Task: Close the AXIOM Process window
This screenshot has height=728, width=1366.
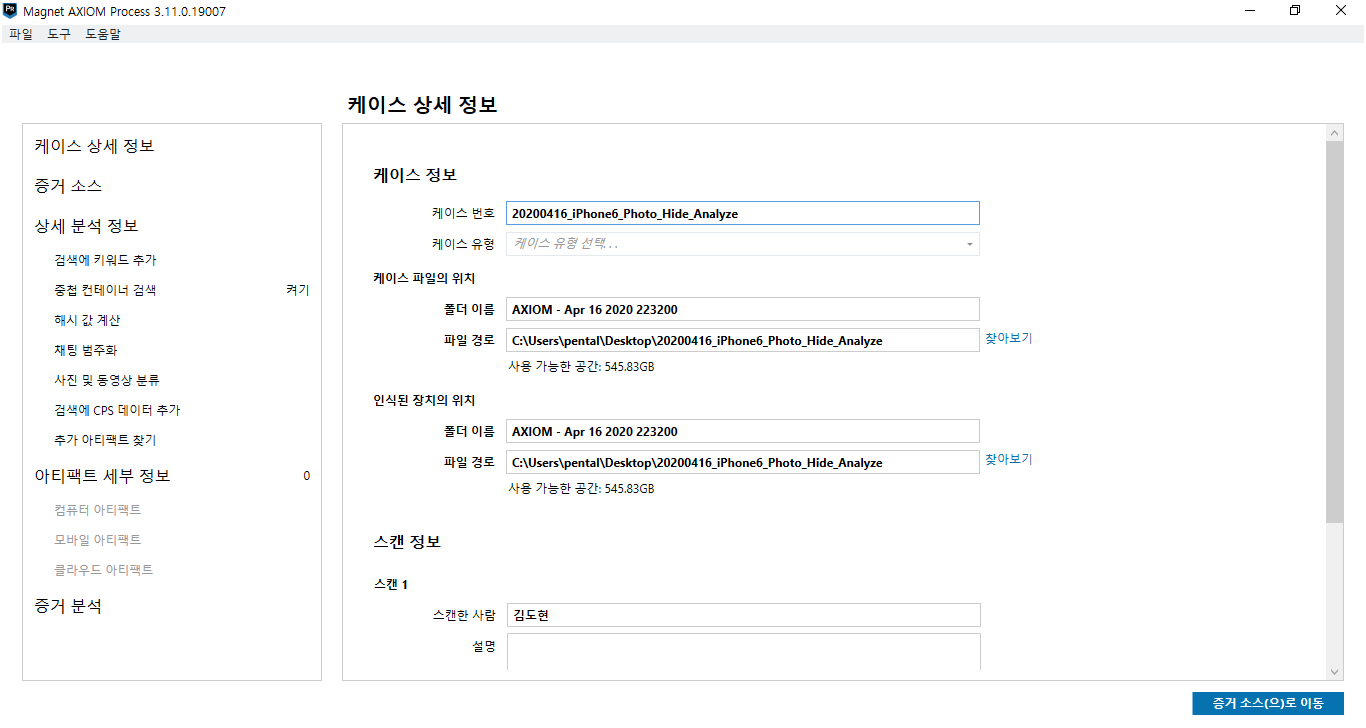Action: tap(1341, 11)
